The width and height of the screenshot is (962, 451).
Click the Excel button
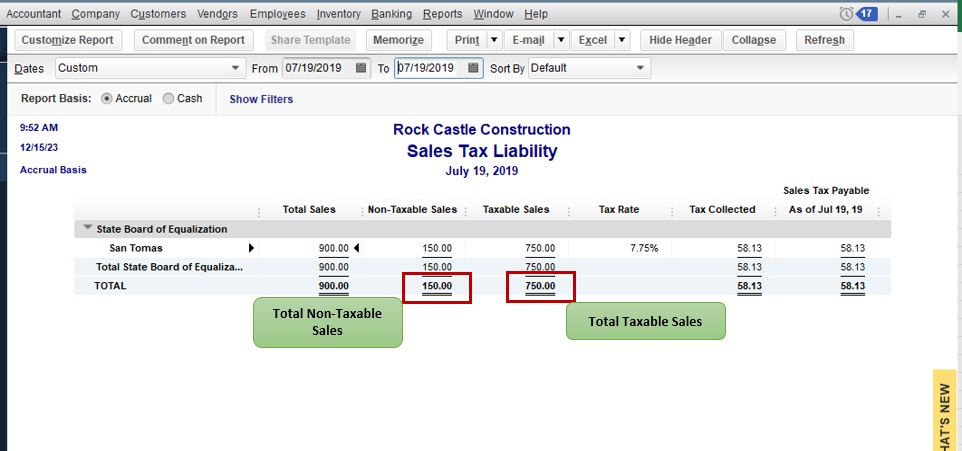point(593,40)
